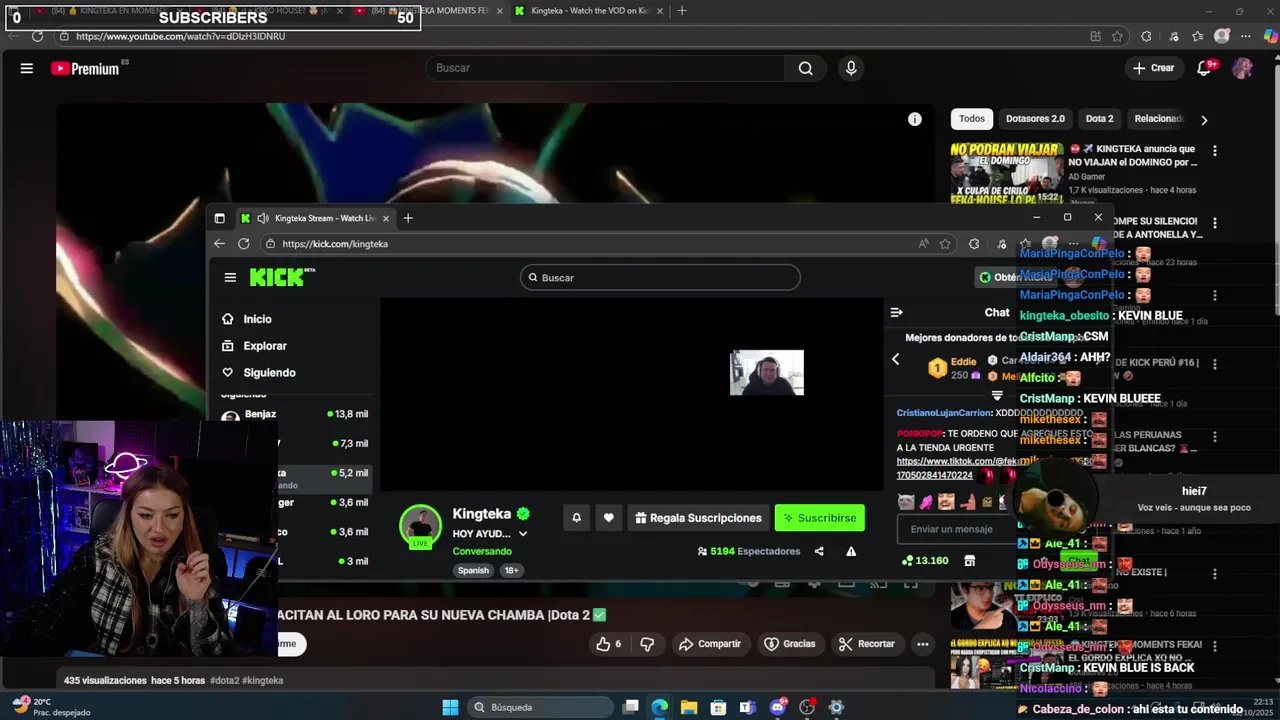Show video info card icon

coord(914,119)
